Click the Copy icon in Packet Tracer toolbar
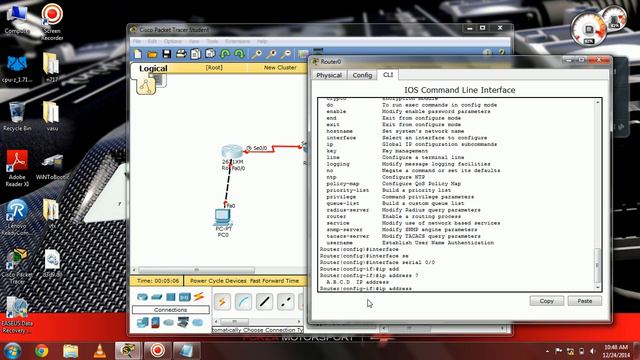The height and width of the screenshot is (360, 640). [x=196, y=54]
